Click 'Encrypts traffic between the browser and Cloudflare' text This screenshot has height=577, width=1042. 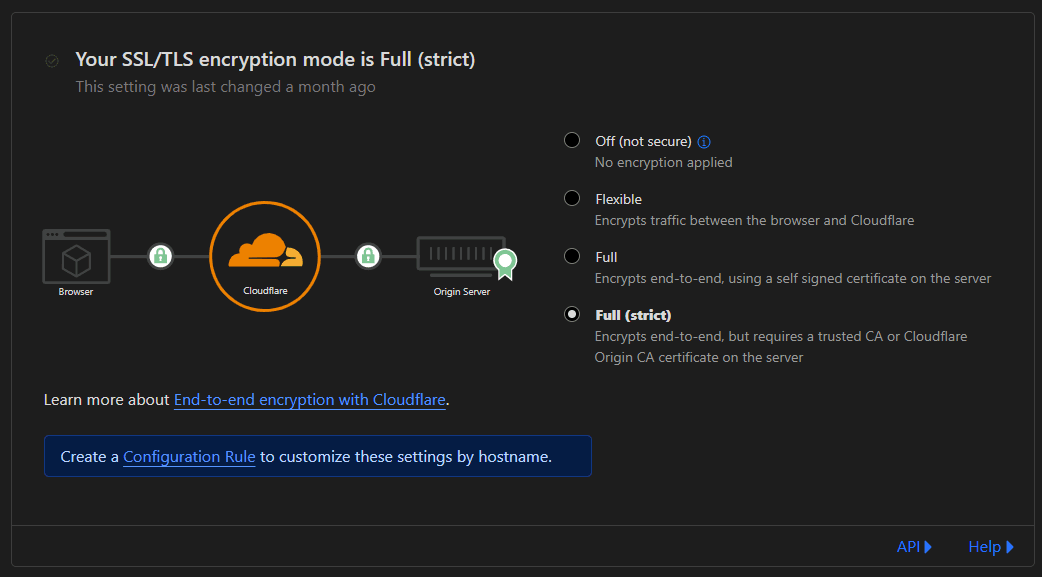[754, 220]
